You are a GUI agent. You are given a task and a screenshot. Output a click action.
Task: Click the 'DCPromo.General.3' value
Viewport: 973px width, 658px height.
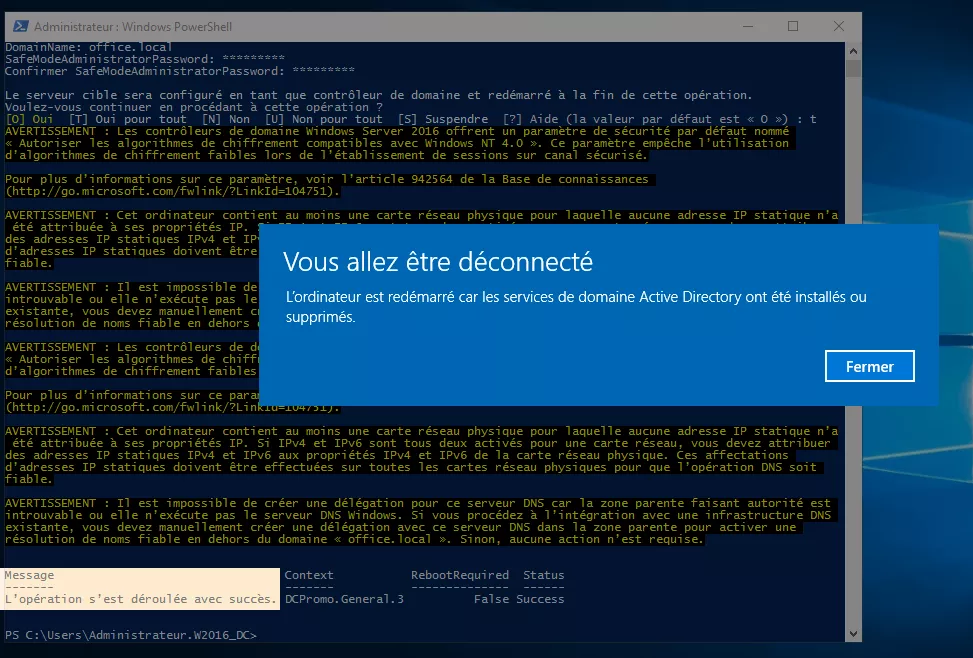(344, 599)
